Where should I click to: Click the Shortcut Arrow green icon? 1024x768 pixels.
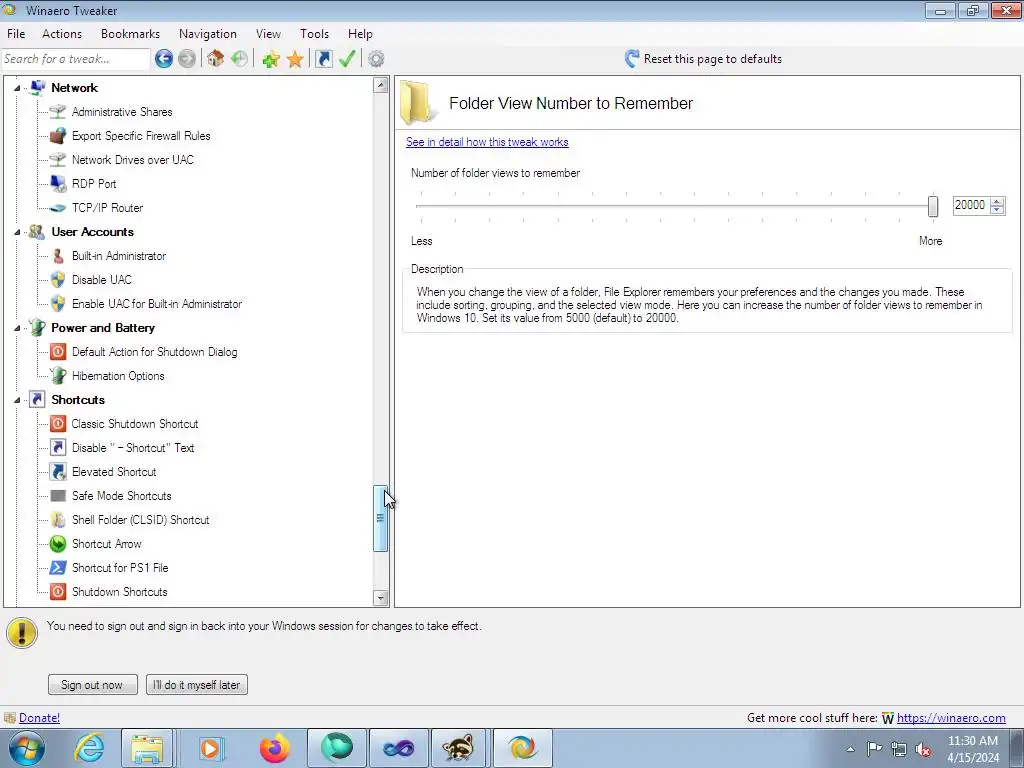coord(58,543)
